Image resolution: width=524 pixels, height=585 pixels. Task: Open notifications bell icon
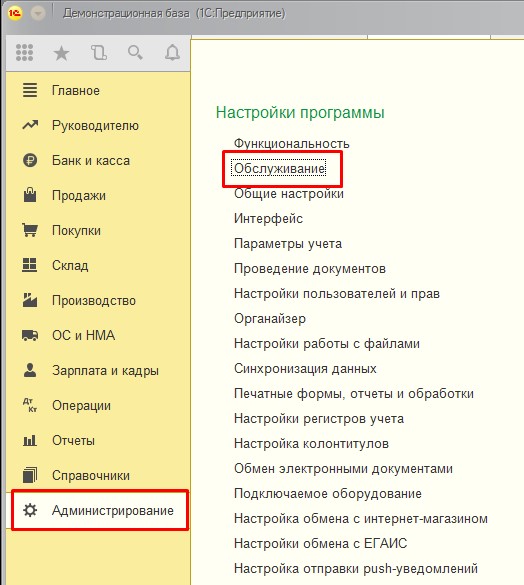172,53
